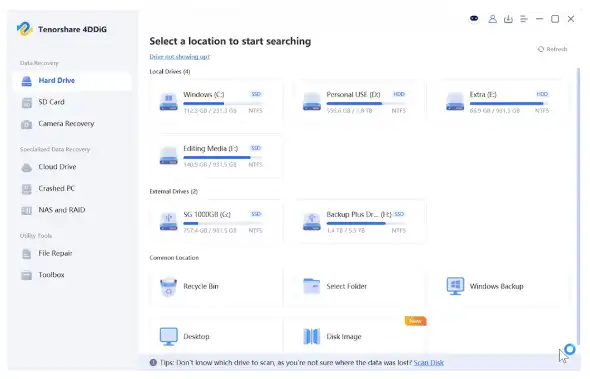
Task: Click the Windows Backup icon
Action: [x=455, y=286]
